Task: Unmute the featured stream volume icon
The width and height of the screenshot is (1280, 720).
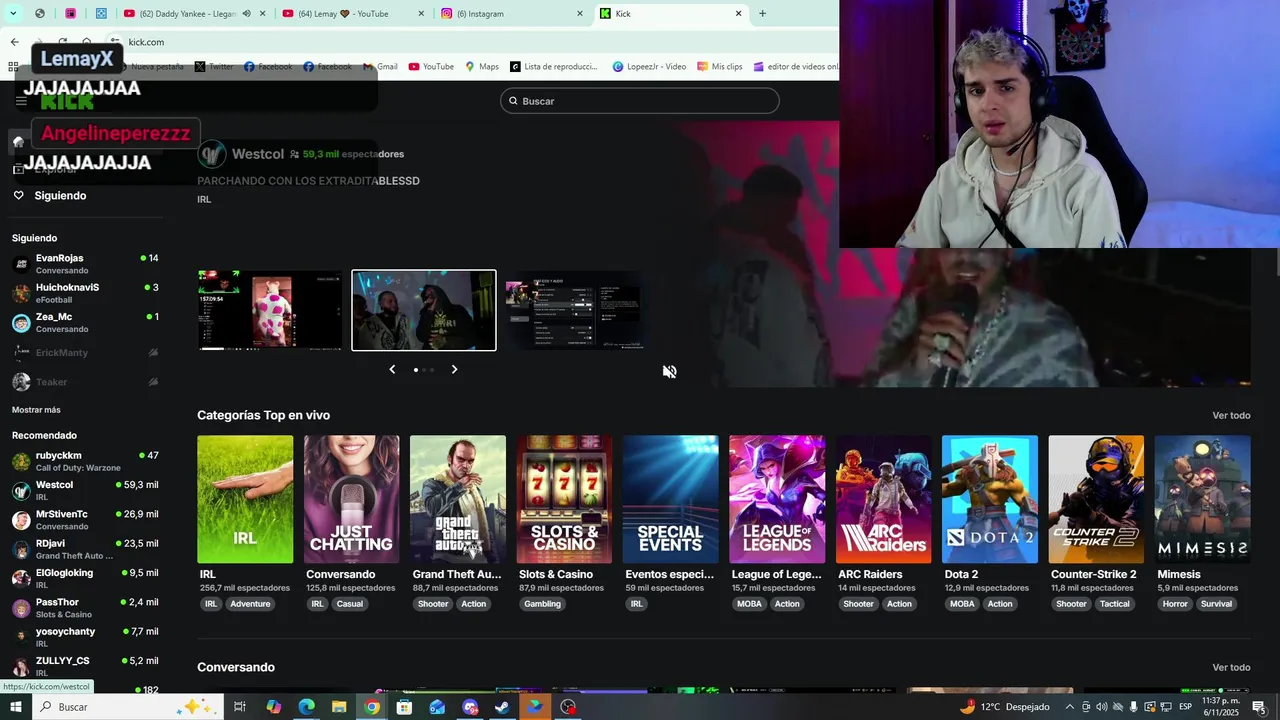Action: coord(669,371)
